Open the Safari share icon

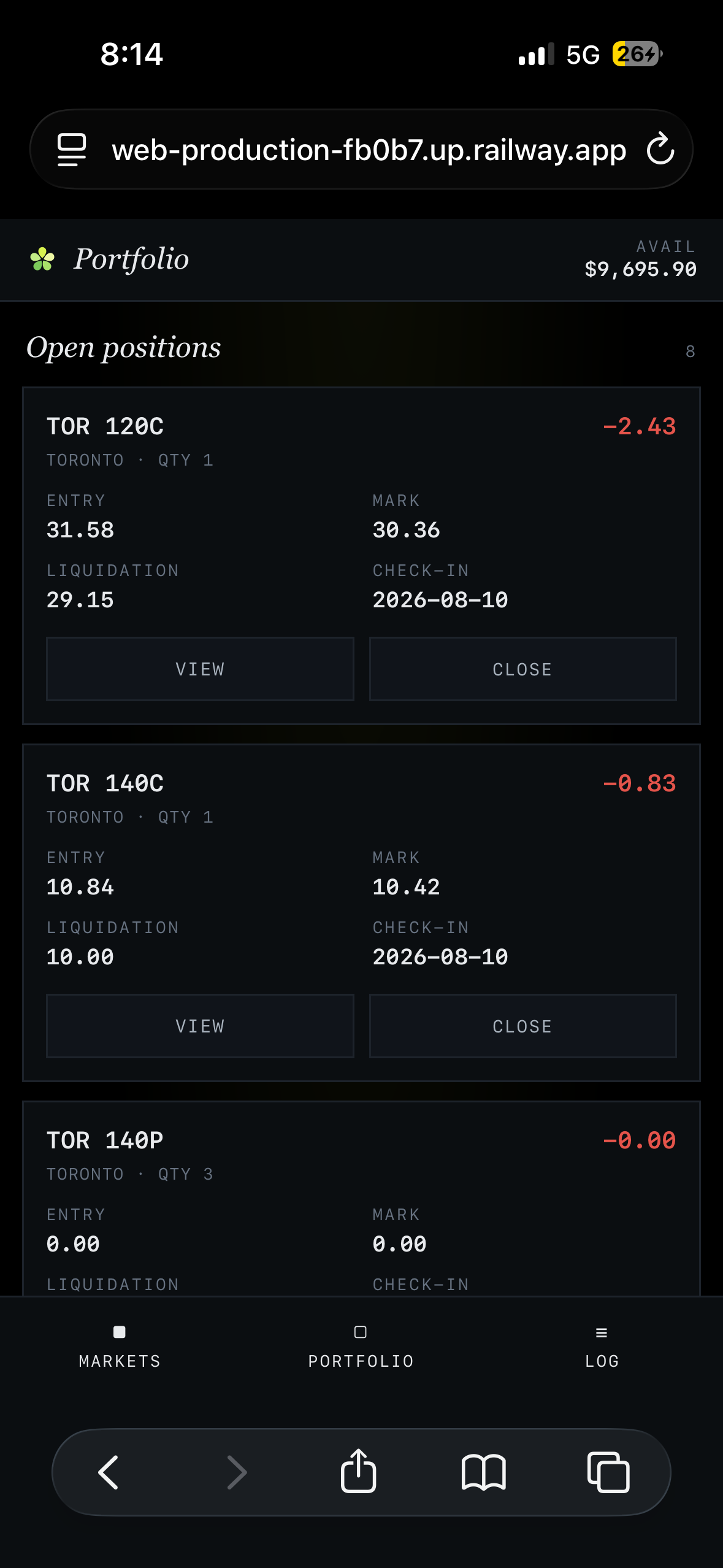tap(359, 1471)
